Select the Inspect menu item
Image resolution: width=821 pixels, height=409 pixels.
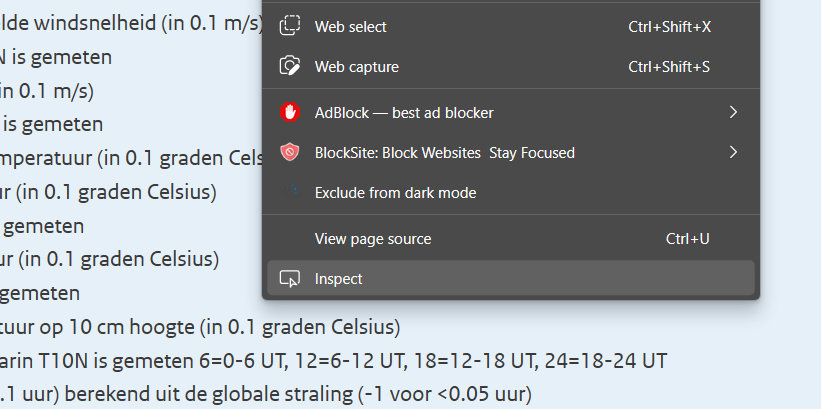[511, 279]
